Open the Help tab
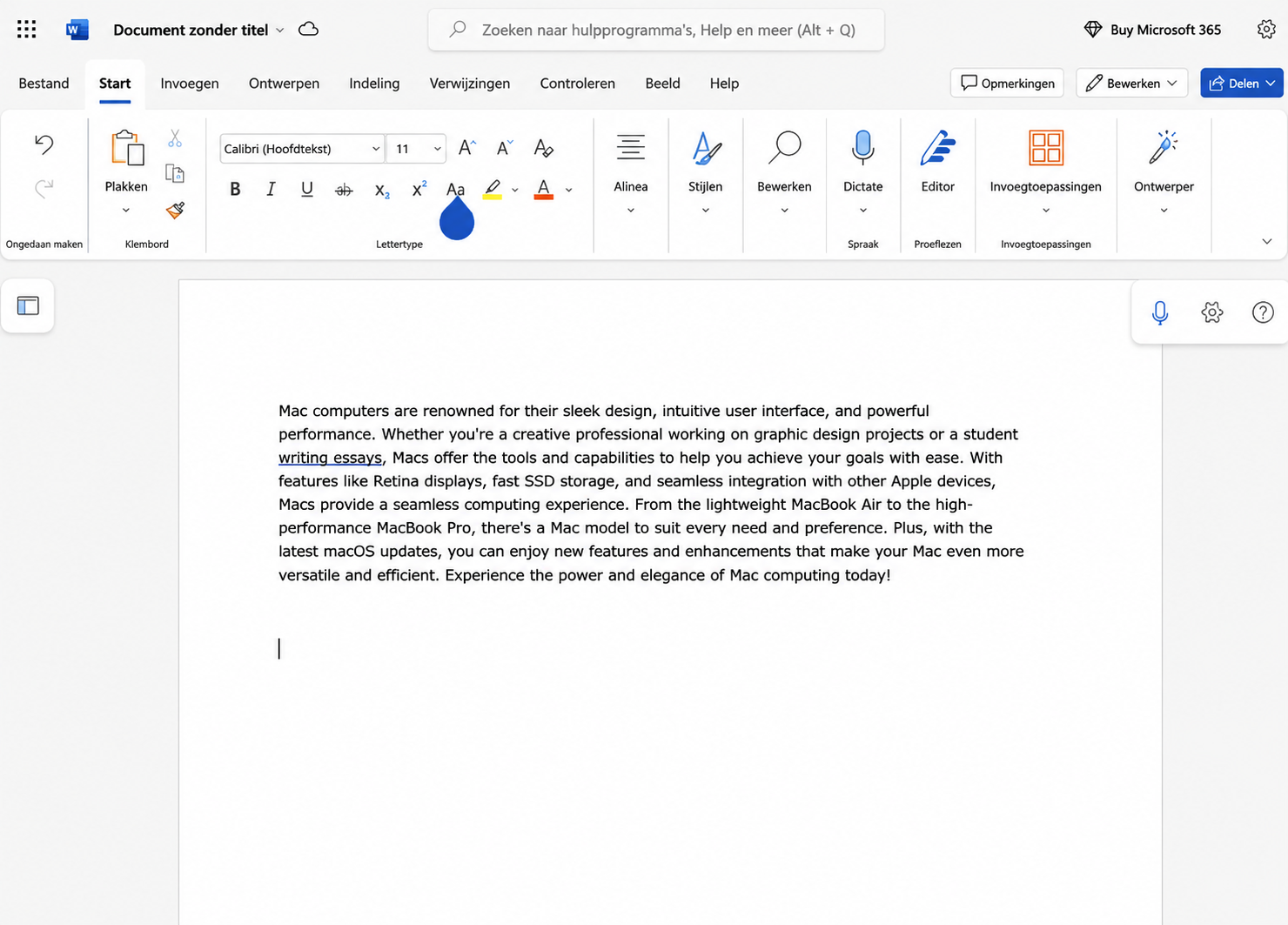 (724, 83)
